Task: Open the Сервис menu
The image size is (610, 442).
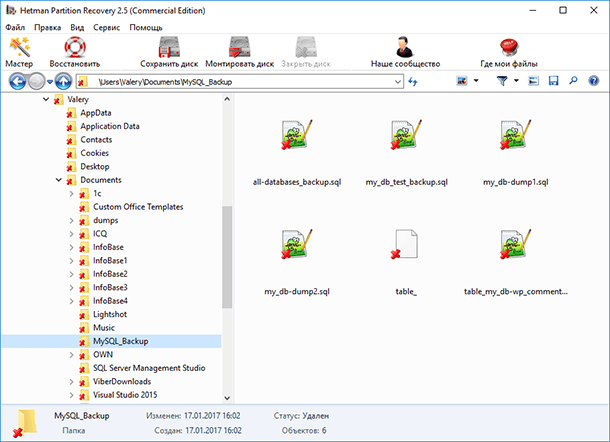Action: pyautogui.click(x=106, y=28)
